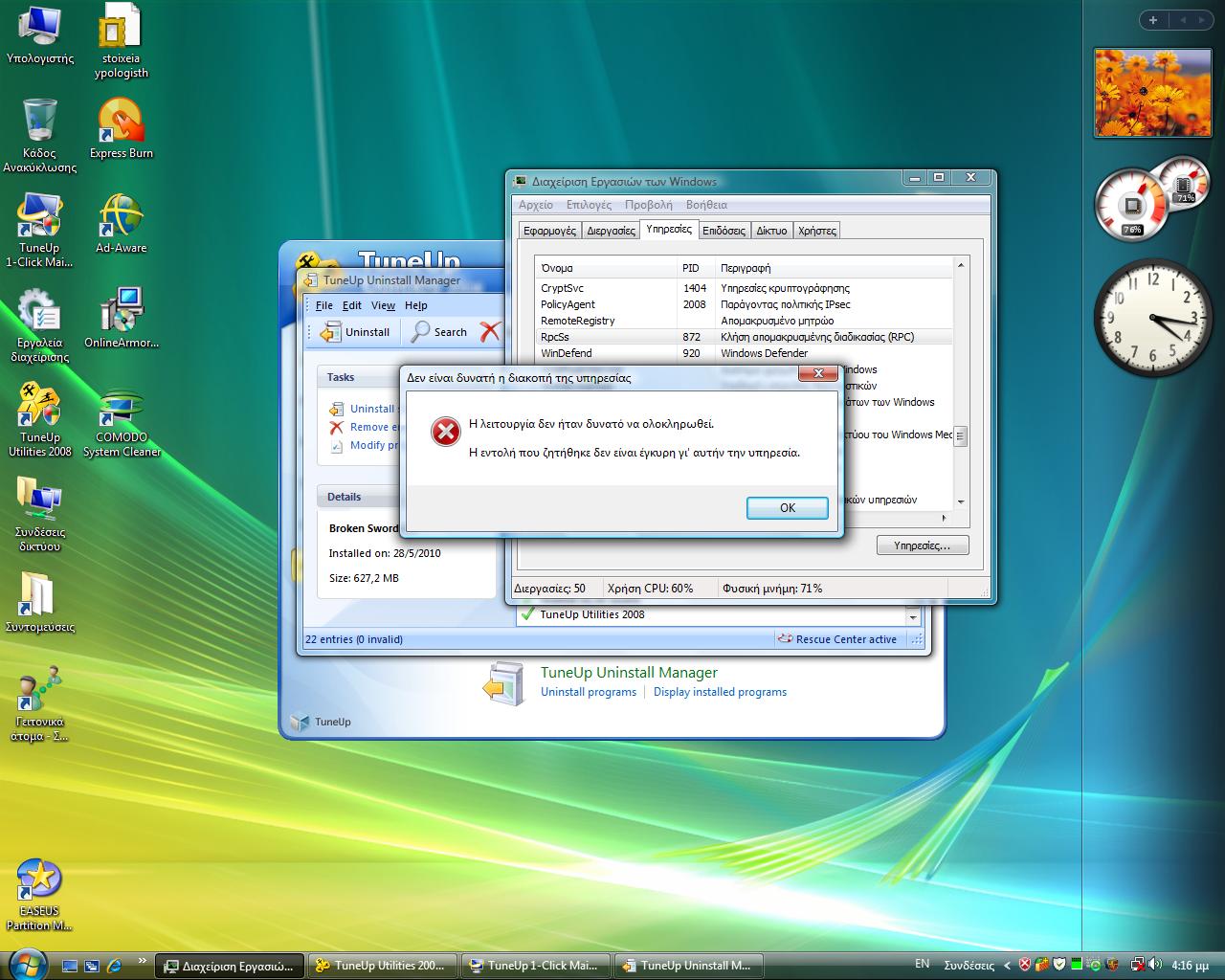Open the Εργαλεία διαχείρισης desktop icon
Image resolution: width=1225 pixels, height=980 pixels.
[x=39, y=324]
